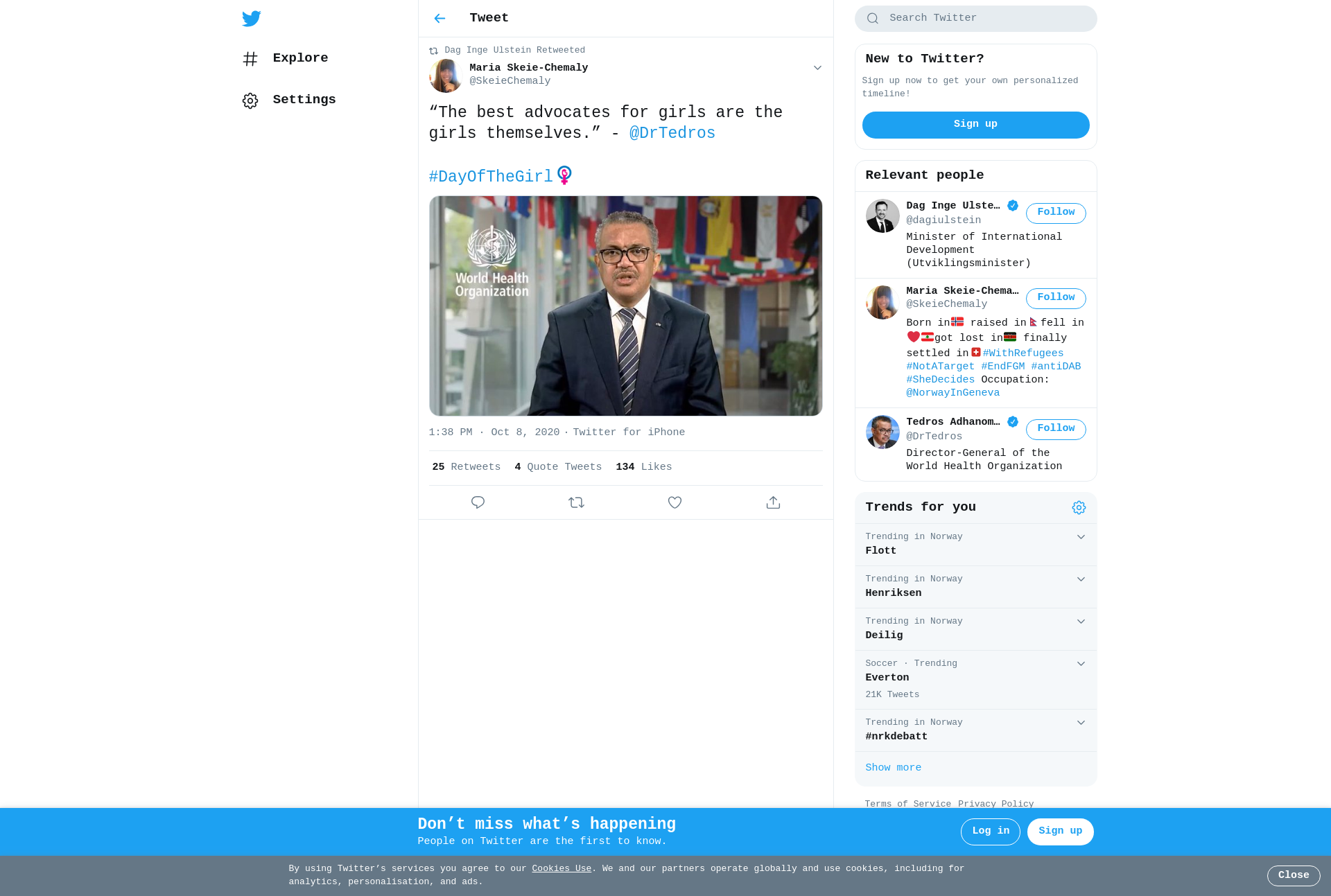
Task: Click the search magnifier icon
Action: 873,19
